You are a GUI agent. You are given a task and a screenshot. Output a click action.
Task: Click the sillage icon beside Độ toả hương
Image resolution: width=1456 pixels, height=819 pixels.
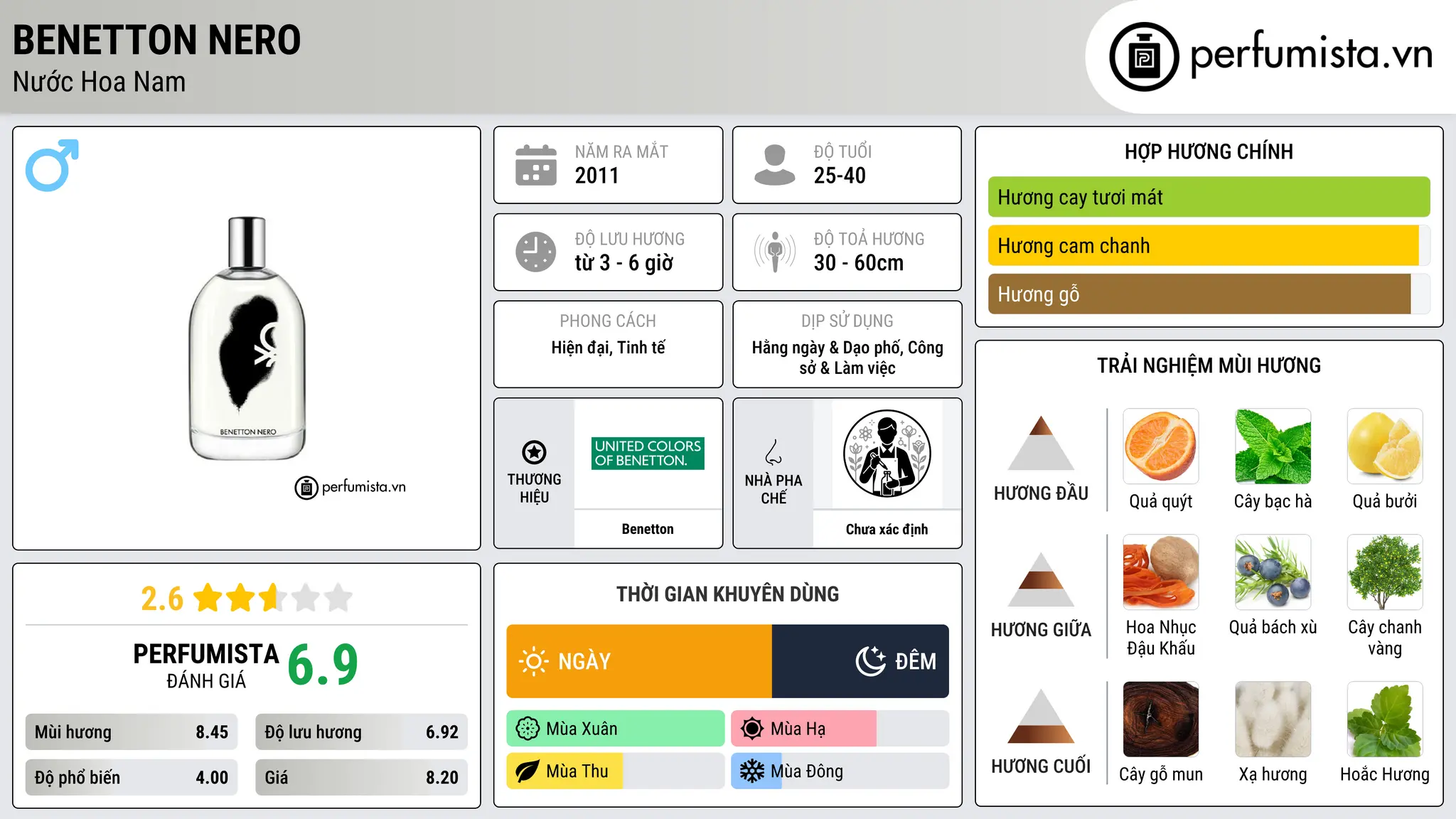(775, 252)
